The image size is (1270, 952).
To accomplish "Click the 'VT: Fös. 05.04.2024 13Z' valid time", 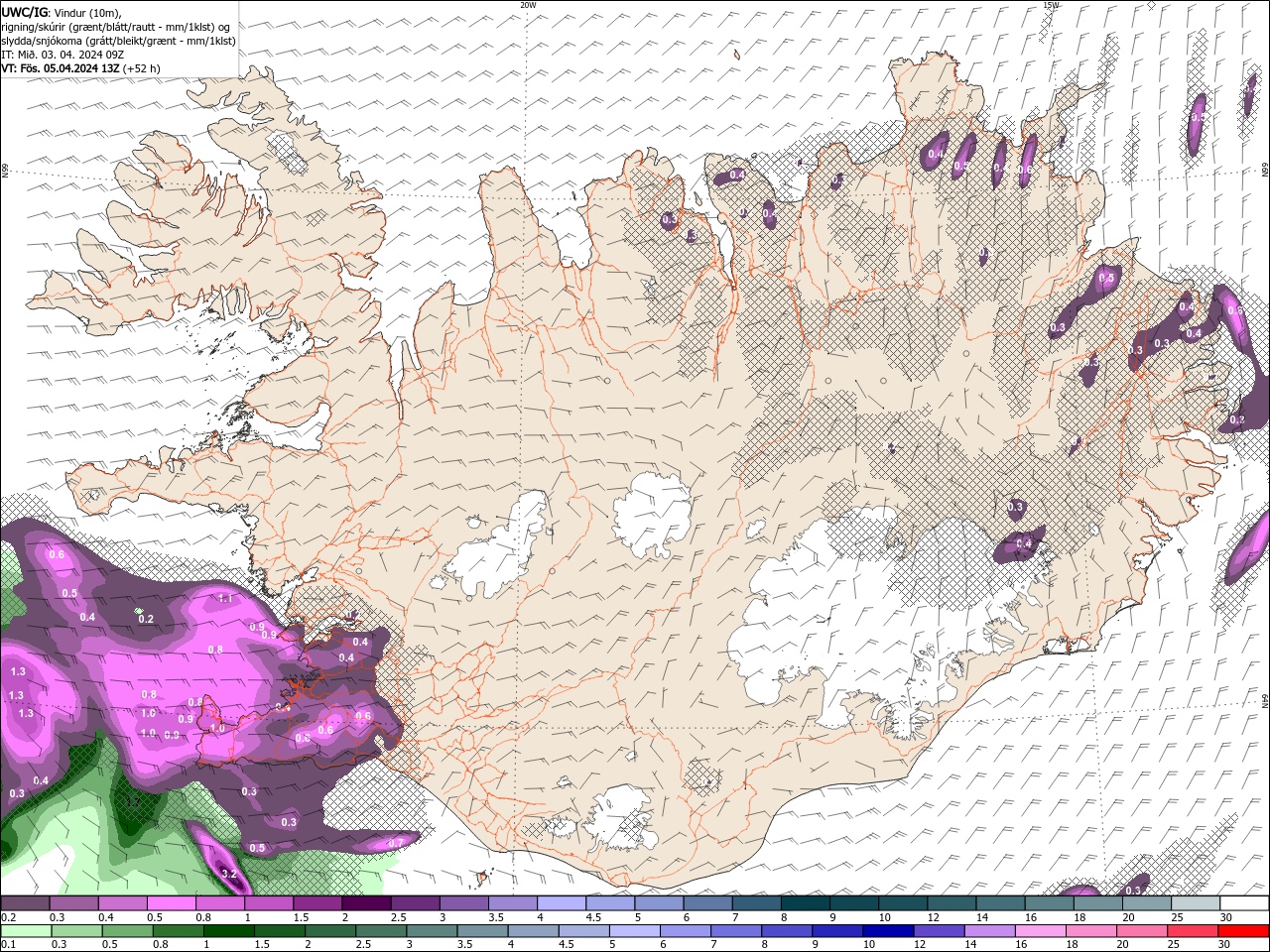I will click(61, 68).
